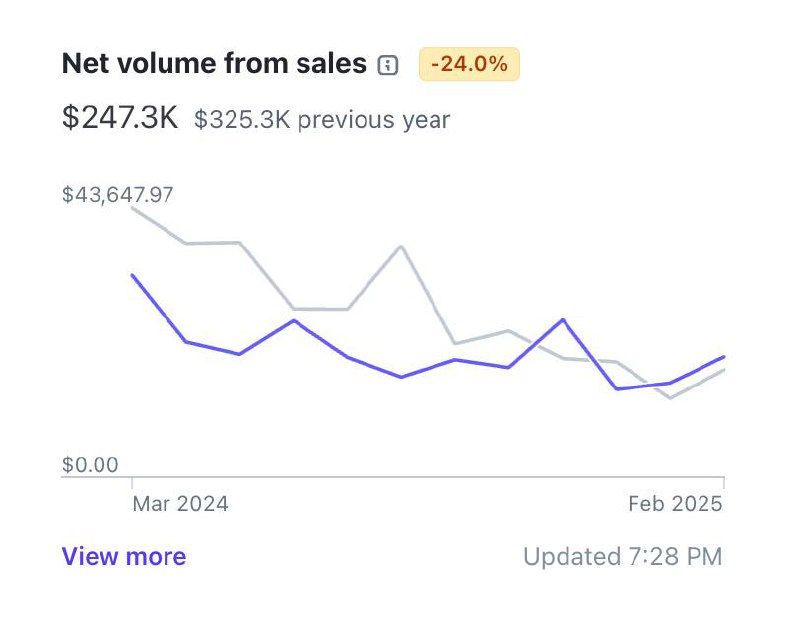Click the gray line's final data point
The height and width of the screenshot is (633, 800).
[723, 371]
